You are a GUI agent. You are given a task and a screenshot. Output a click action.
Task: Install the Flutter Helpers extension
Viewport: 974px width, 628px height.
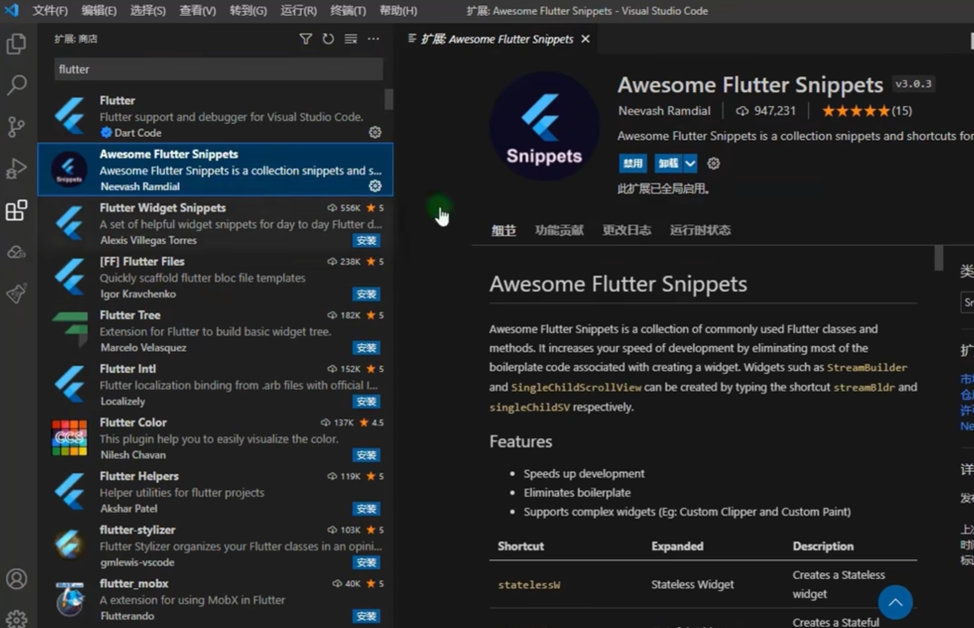pyautogui.click(x=366, y=509)
